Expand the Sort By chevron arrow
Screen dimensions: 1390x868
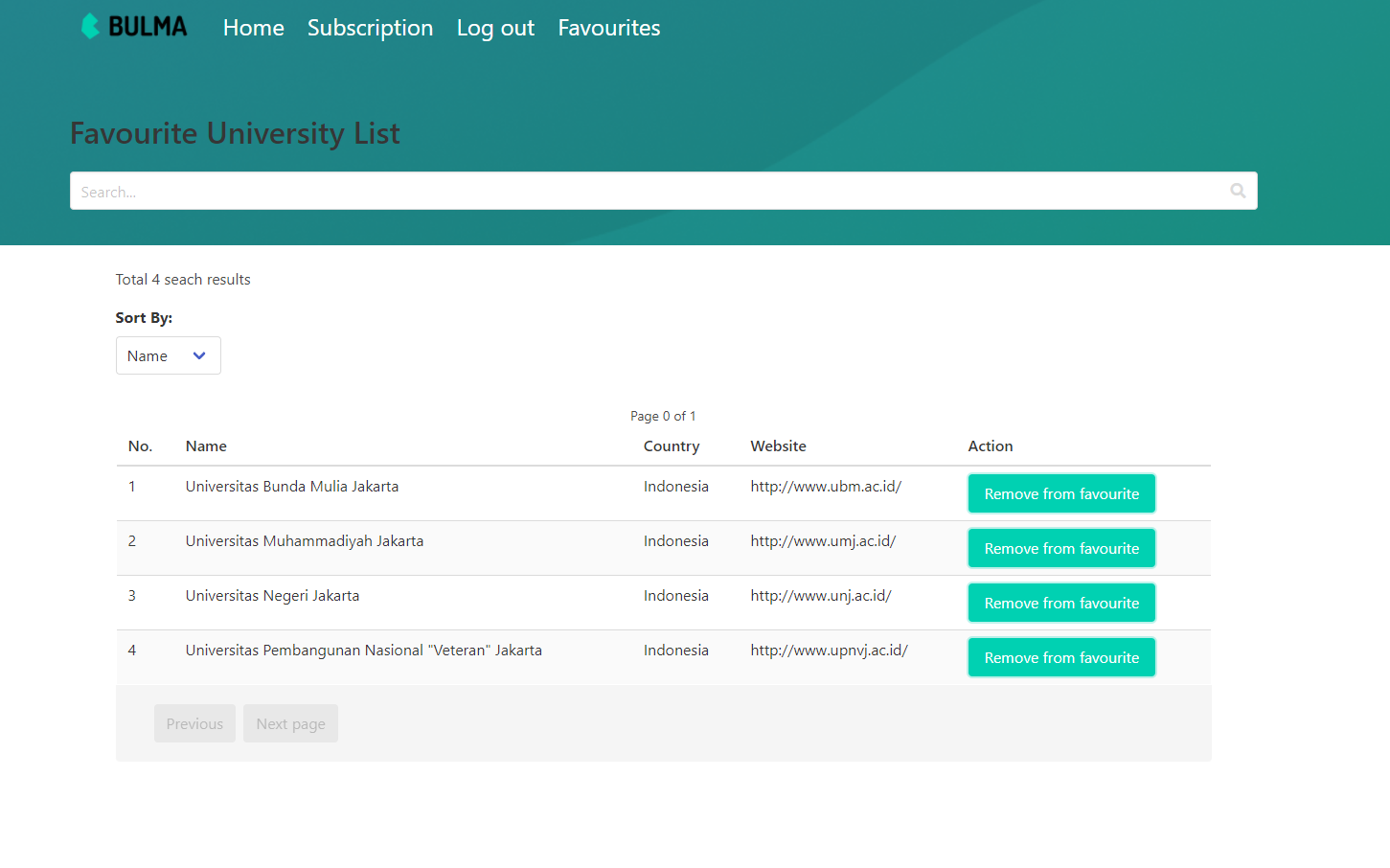point(199,355)
